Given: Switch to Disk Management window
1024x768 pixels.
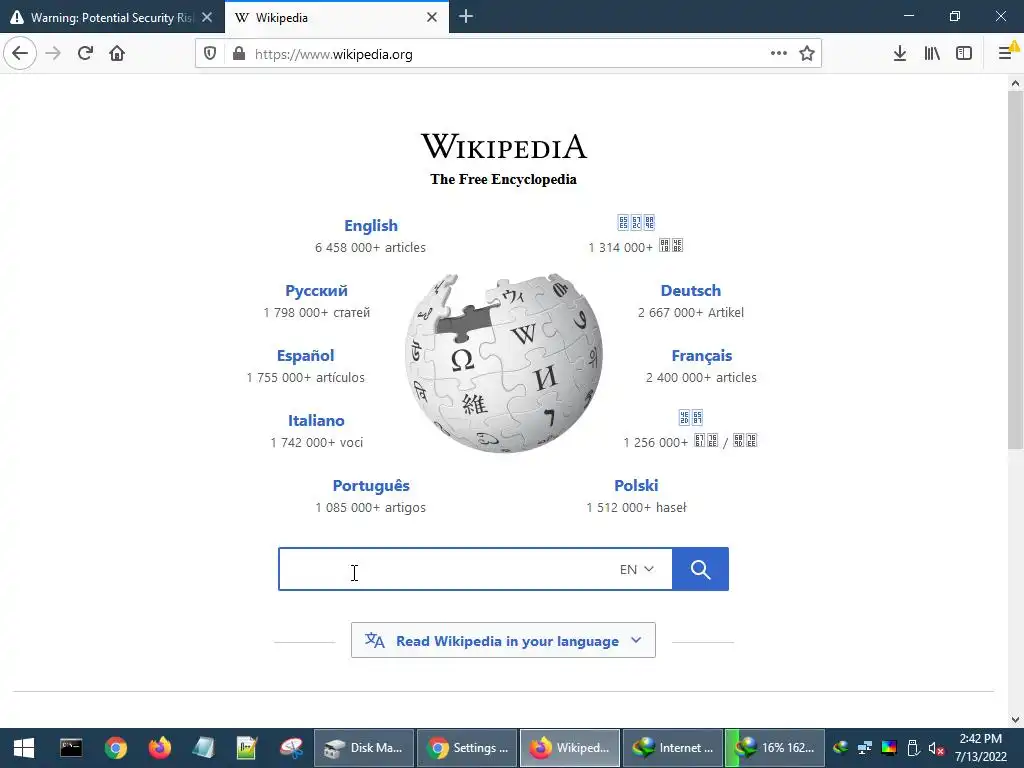Looking at the screenshot, I should (364, 748).
